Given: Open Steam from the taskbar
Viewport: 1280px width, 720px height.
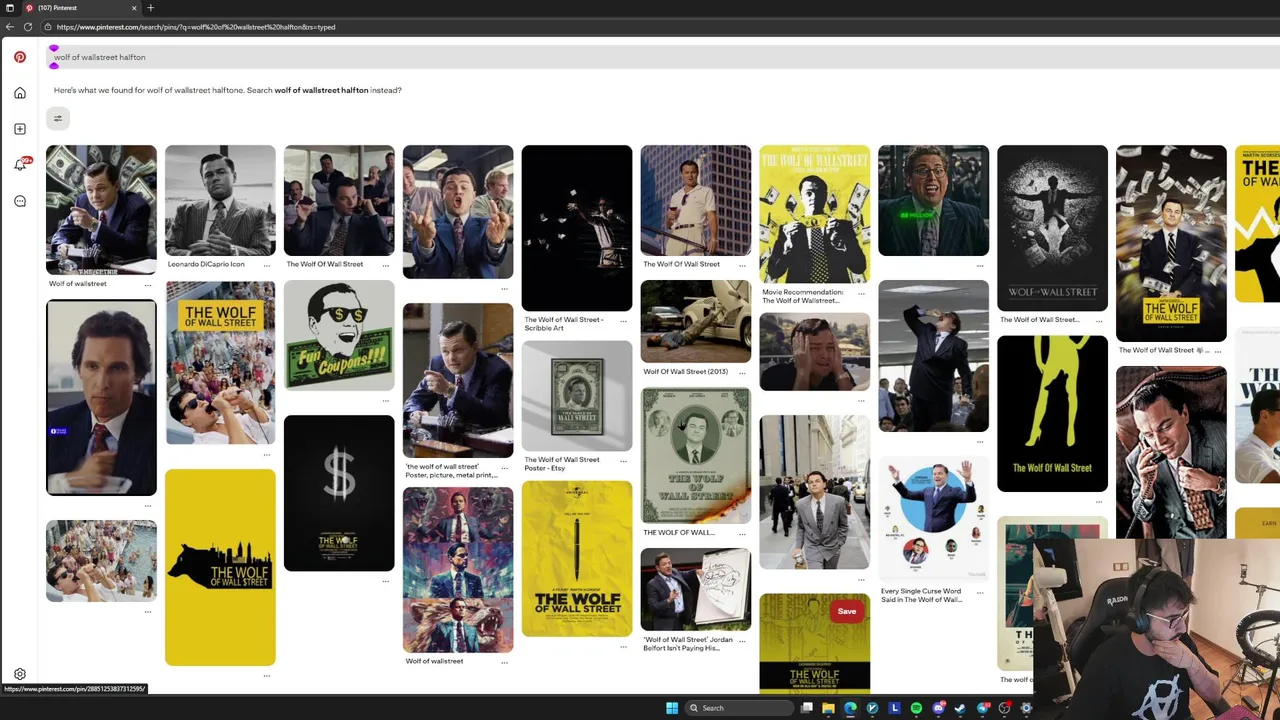Looking at the screenshot, I should click(x=960, y=708).
